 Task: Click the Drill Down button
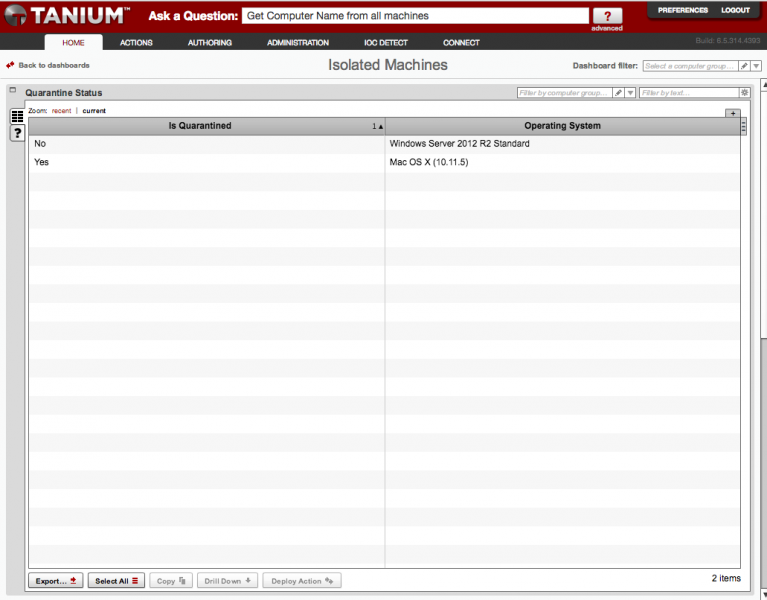[x=227, y=581]
